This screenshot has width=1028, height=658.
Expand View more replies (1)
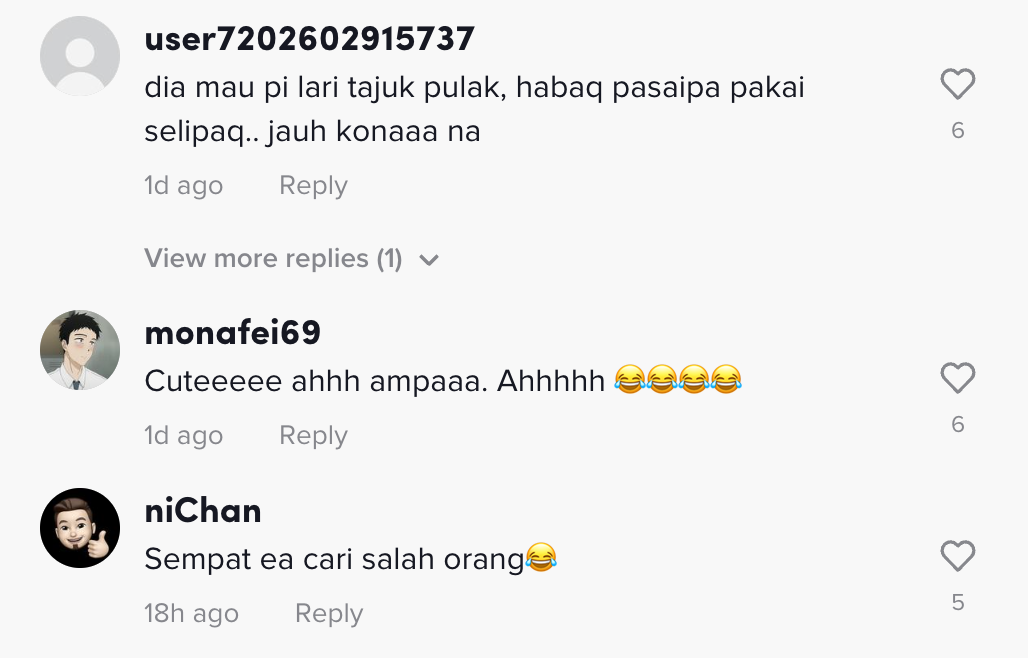273,259
